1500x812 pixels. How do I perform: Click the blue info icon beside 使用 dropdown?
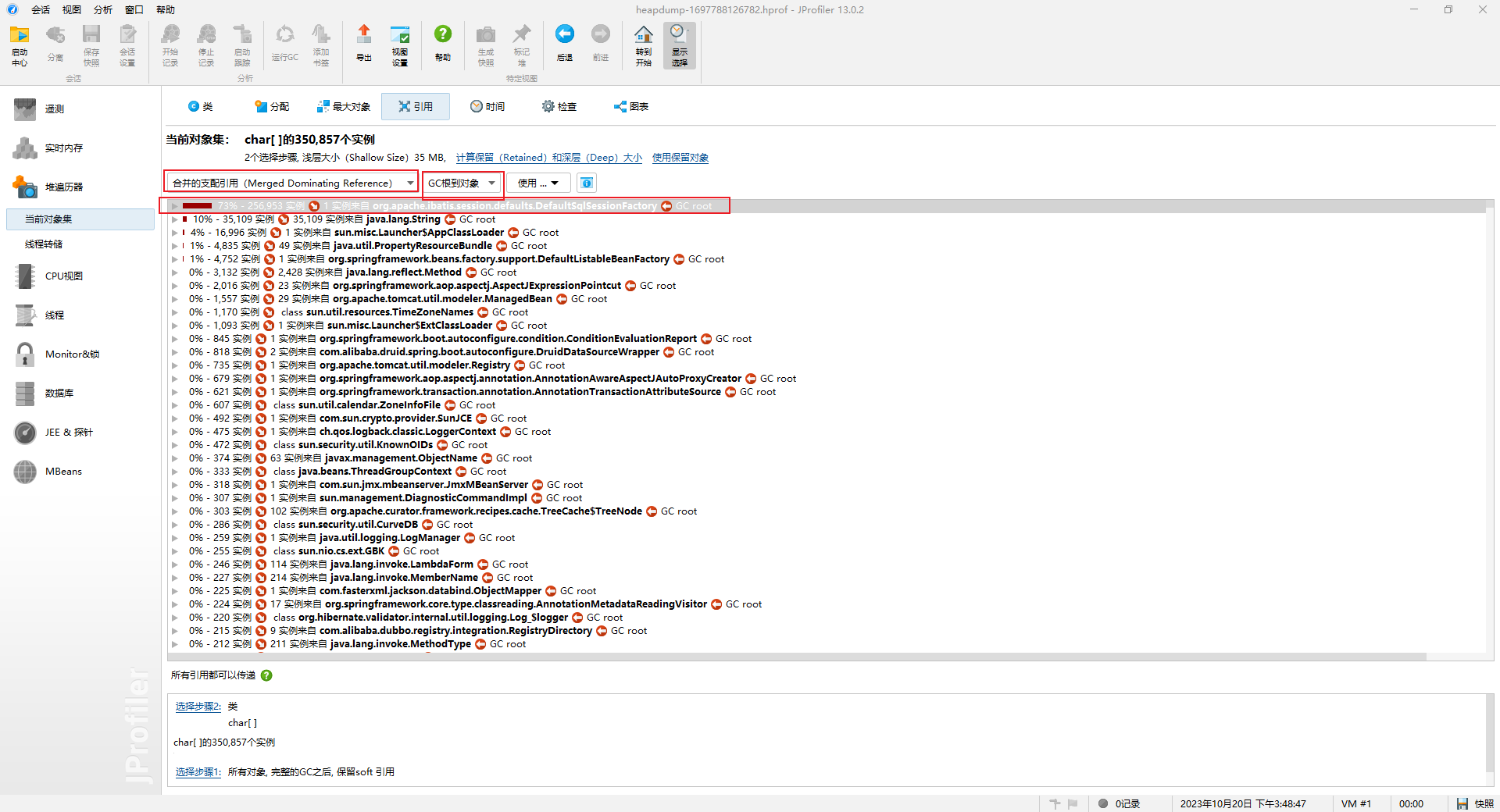587,183
